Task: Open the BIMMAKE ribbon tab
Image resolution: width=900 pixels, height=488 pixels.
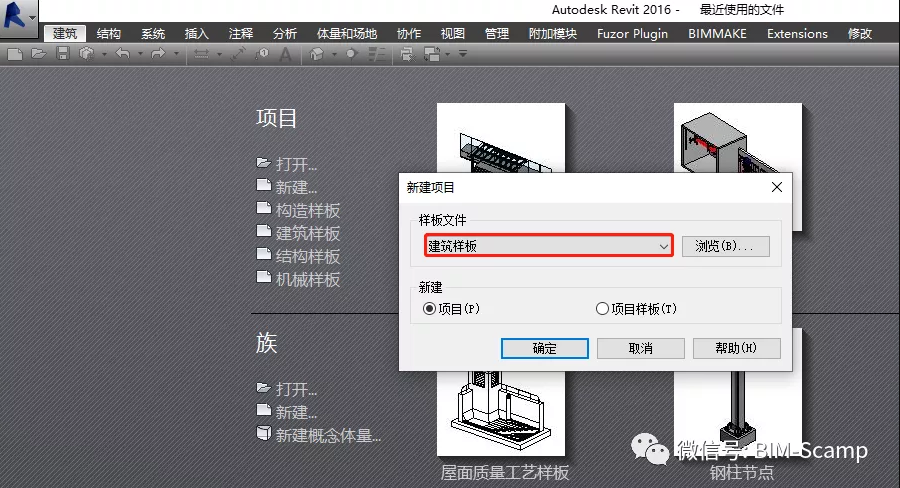Action: pyautogui.click(x=717, y=33)
